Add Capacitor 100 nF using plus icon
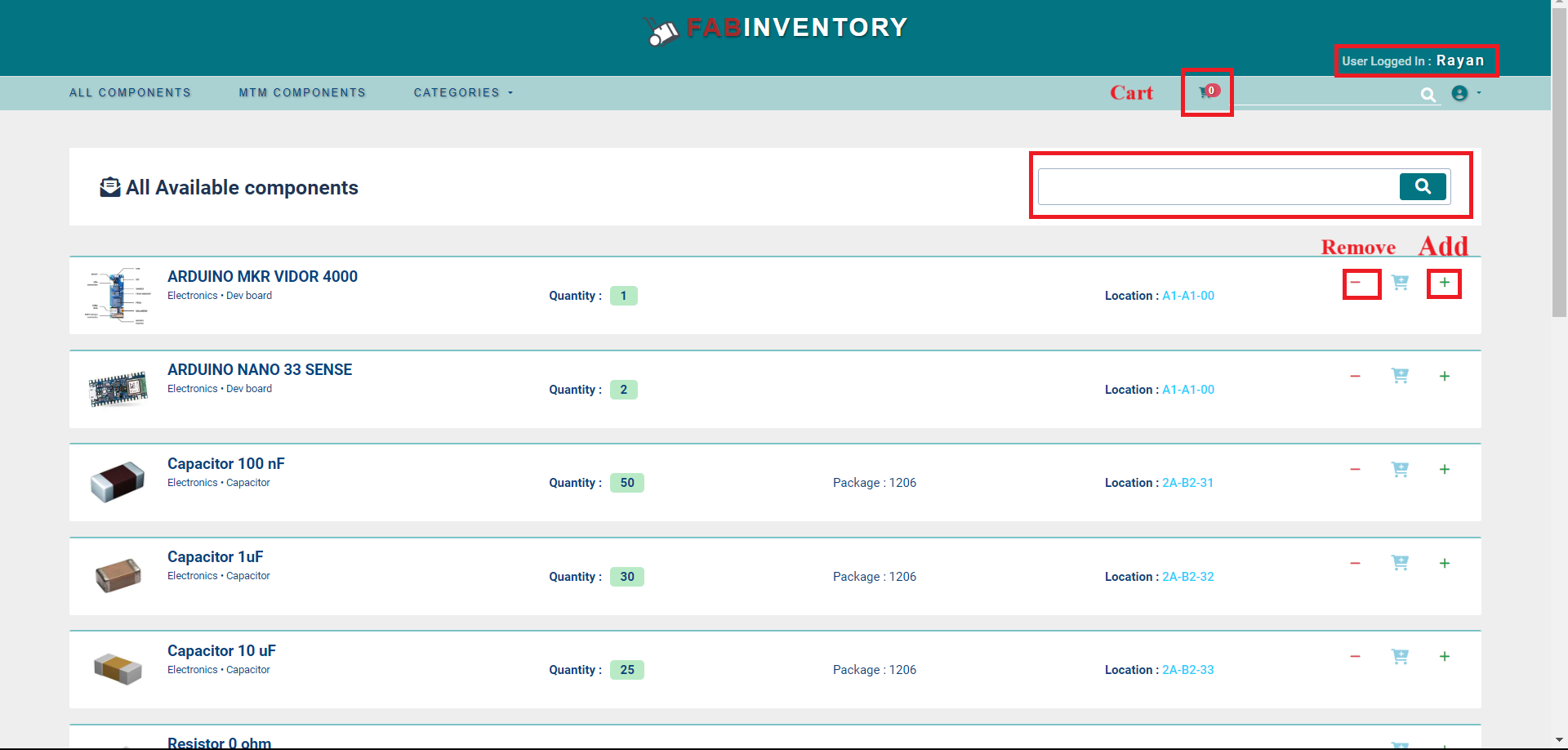The height and width of the screenshot is (750, 1568). coord(1444,470)
